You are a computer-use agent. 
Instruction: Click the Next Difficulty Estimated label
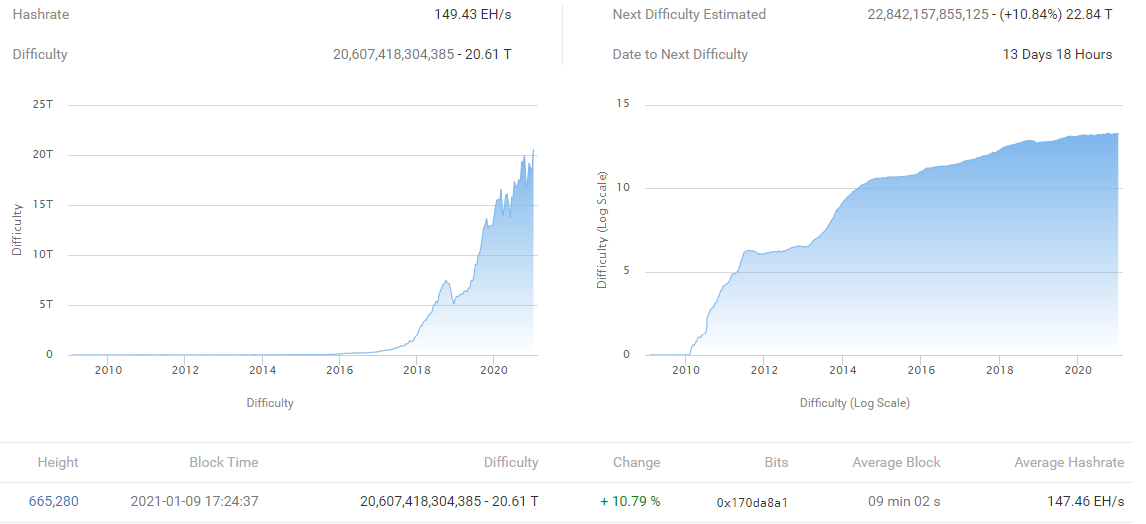tap(689, 15)
